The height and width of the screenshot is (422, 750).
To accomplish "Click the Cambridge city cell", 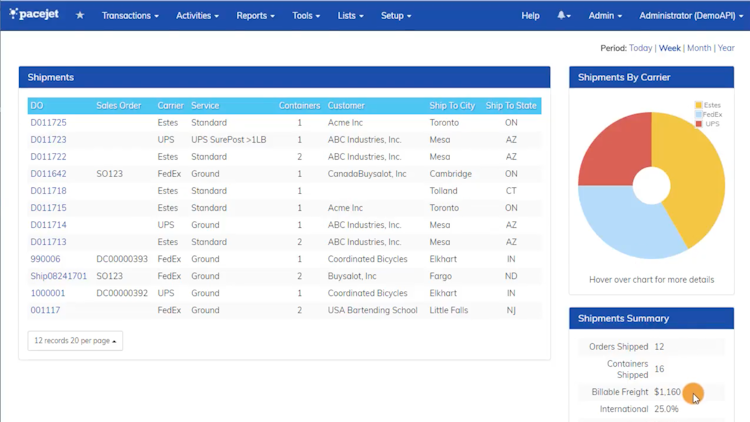I will tap(450, 174).
